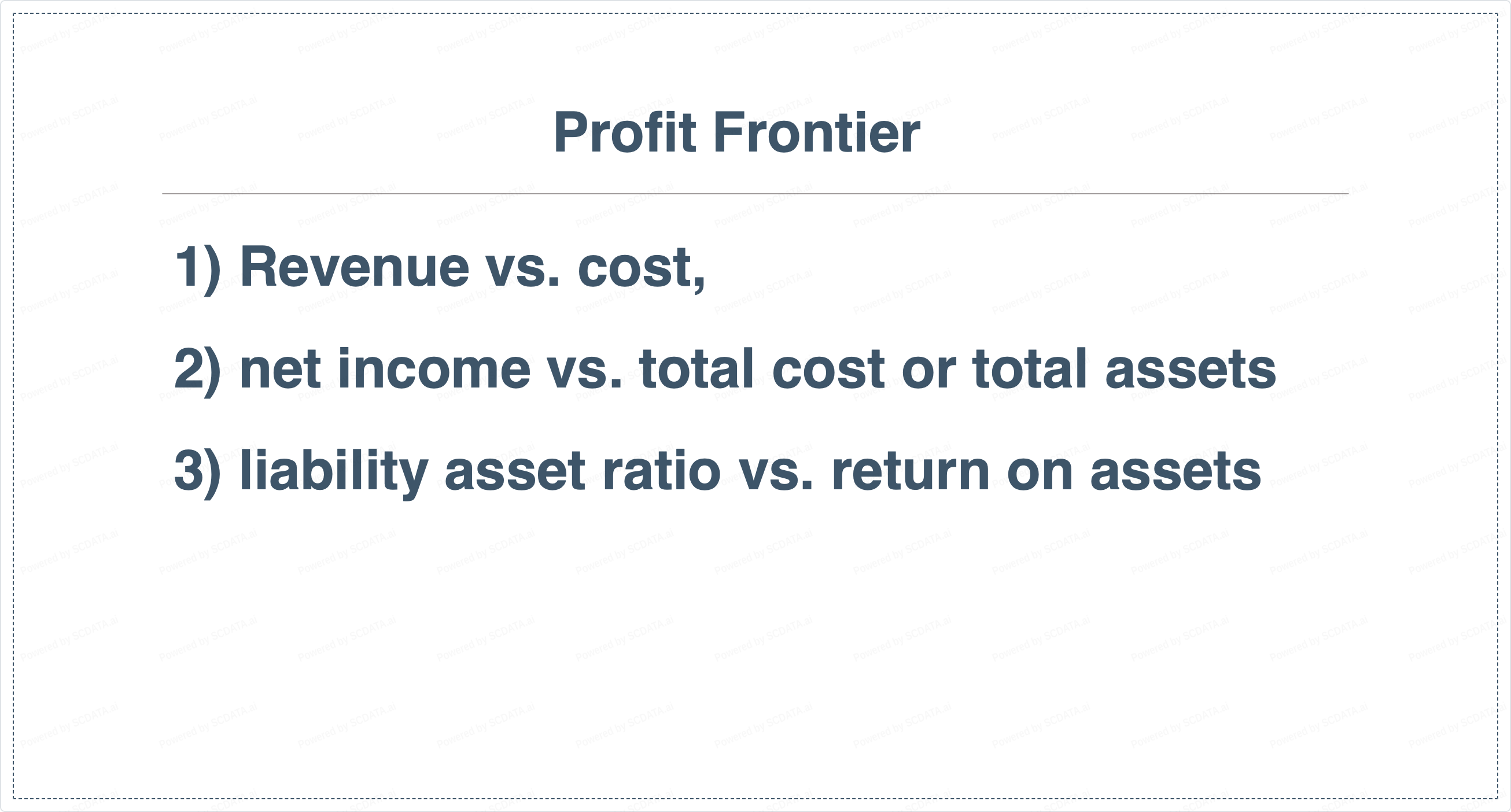Place cursor on the word "return"
Viewport: 1511px width, 812px height.
pyautogui.click(x=910, y=472)
